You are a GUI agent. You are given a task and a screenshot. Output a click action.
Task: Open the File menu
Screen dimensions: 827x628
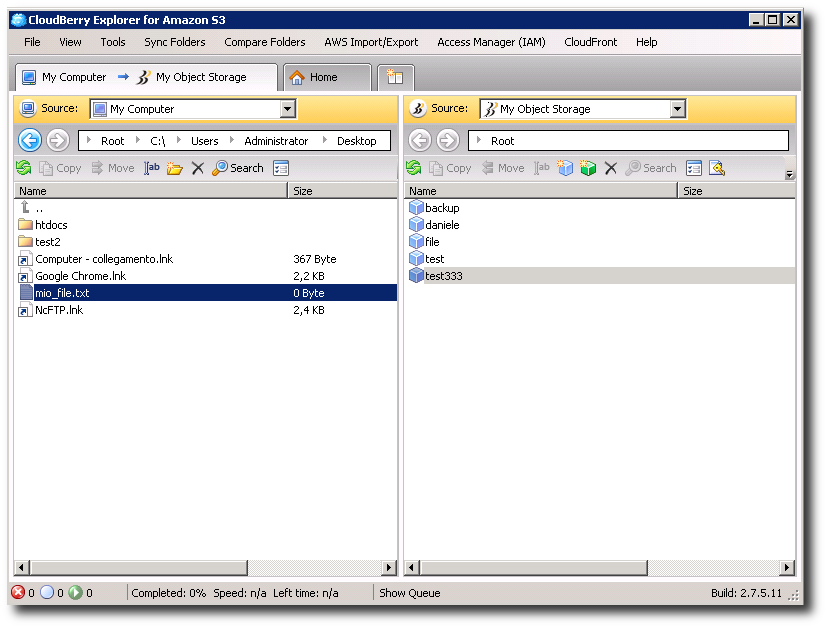32,42
